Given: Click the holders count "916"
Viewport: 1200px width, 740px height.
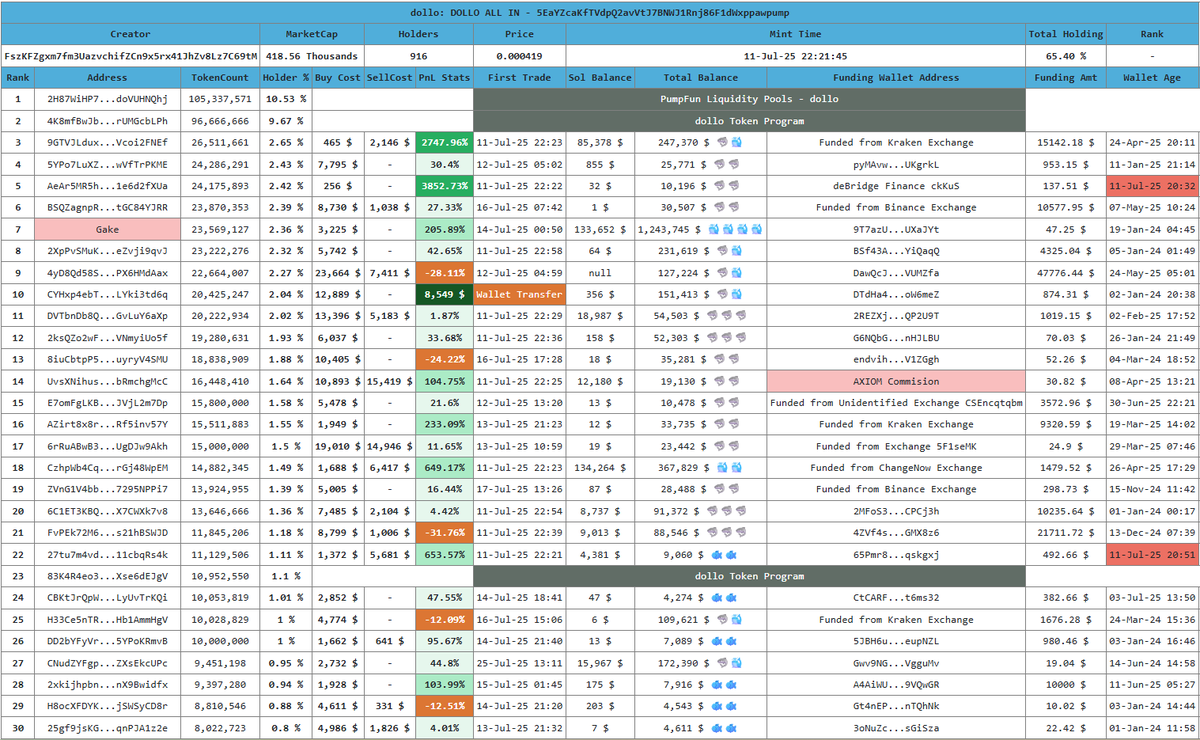Looking at the screenshot, I should pyautogui.click(x=419, y=56).
